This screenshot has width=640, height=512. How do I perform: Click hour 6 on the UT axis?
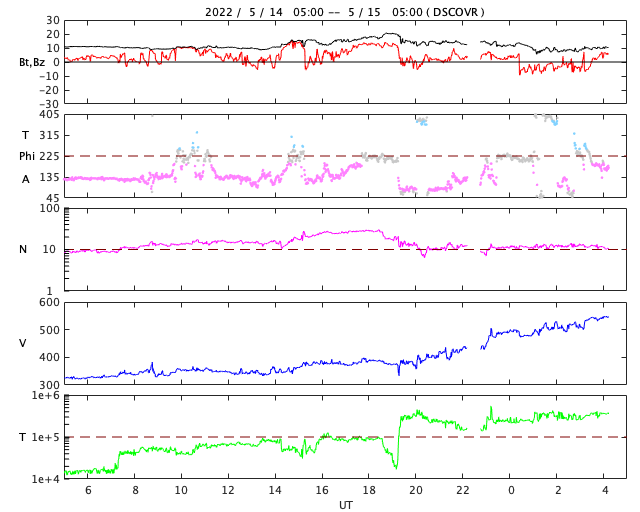[x=88, y=490]
